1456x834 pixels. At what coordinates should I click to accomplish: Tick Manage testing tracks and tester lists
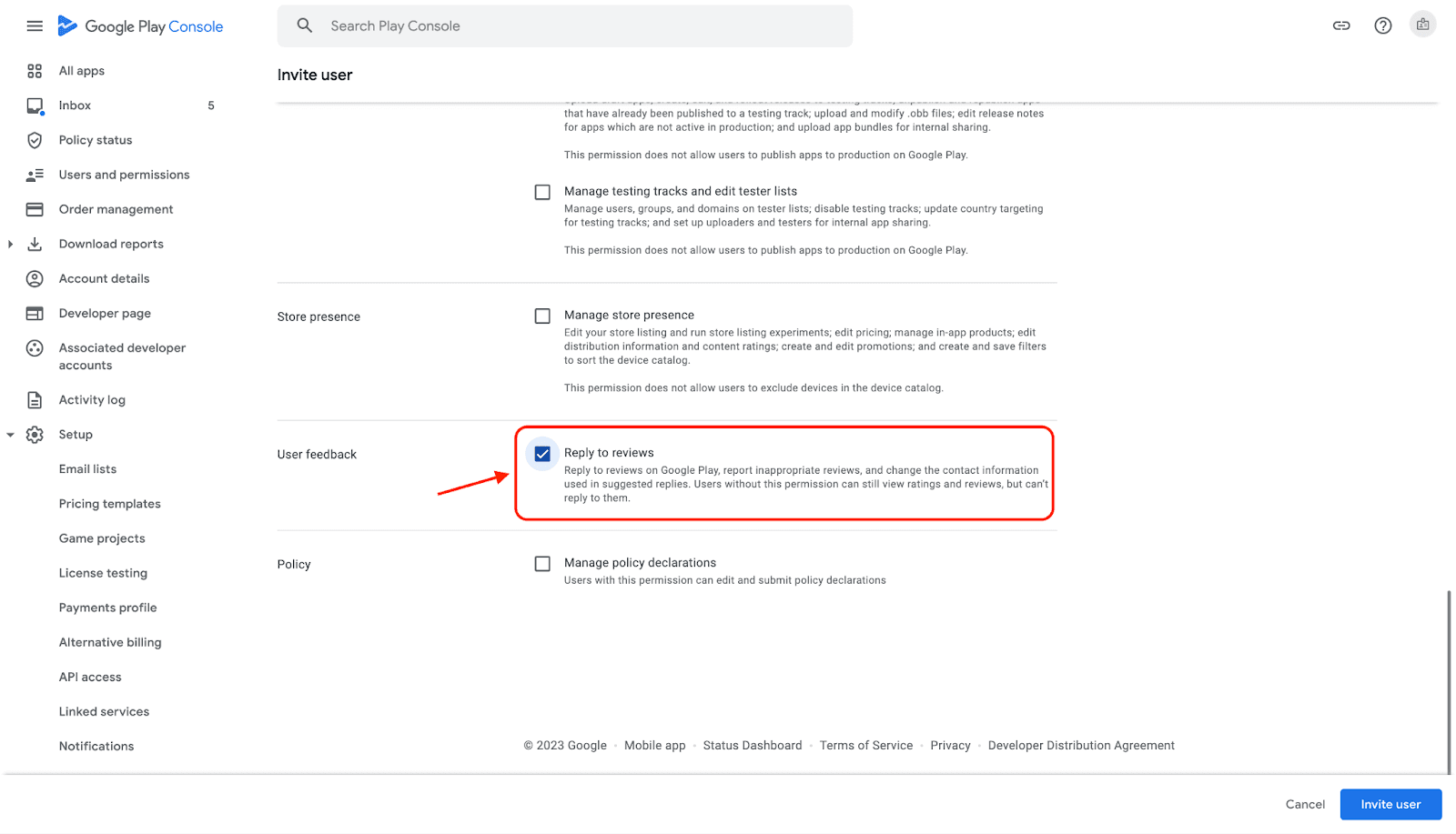(542, 193)
